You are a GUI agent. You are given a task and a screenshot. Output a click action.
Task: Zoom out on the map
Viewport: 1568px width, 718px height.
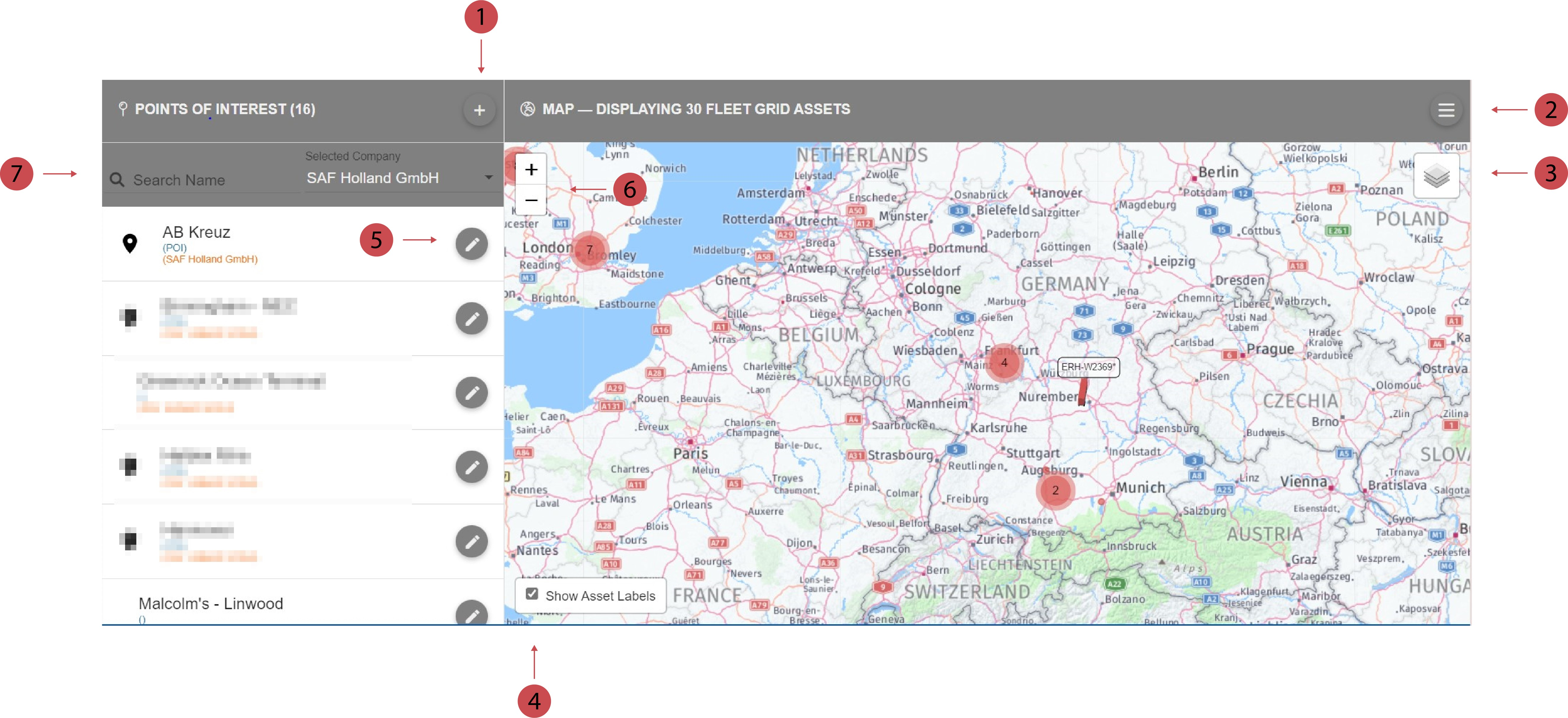pos(531,200)
